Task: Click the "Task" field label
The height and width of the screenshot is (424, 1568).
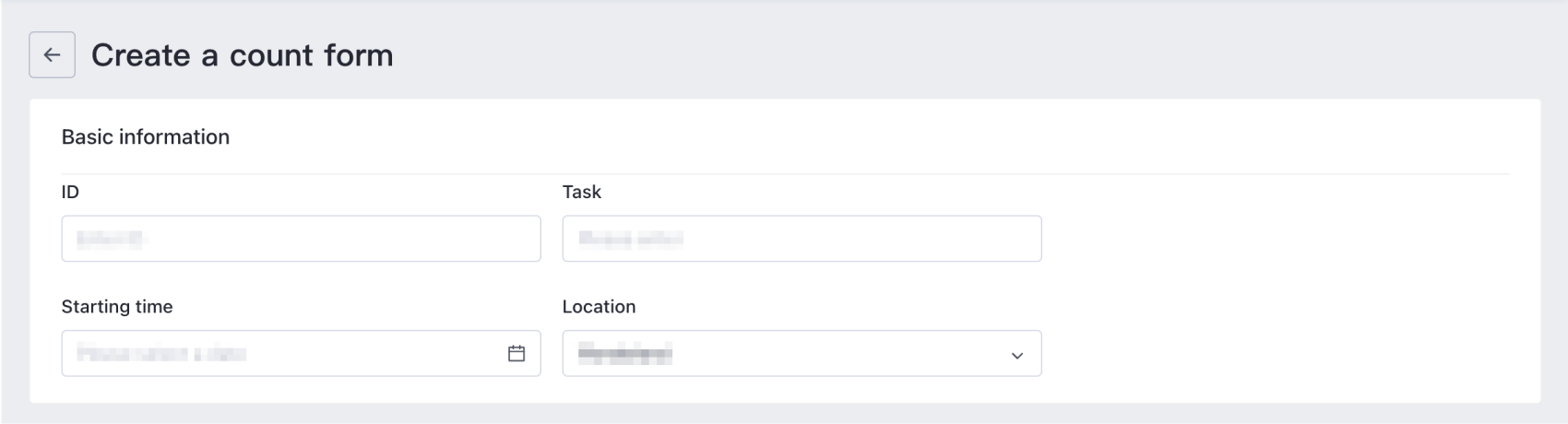Action: (x=581, y=192)
